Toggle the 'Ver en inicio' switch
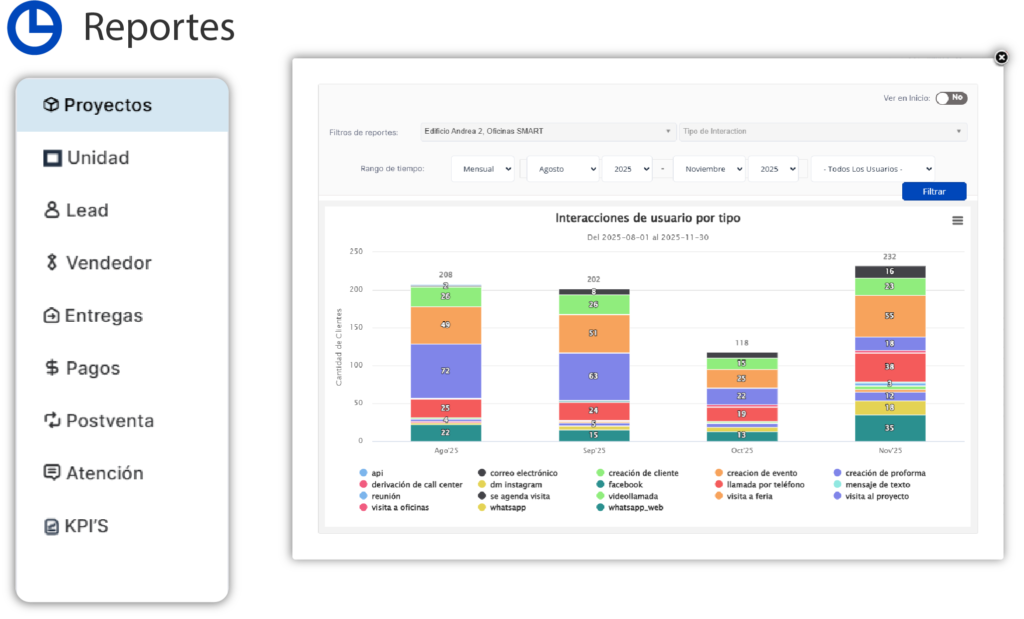Viewport: 1024px width, 619px height. pyautogui.click(x=950, y=98)
